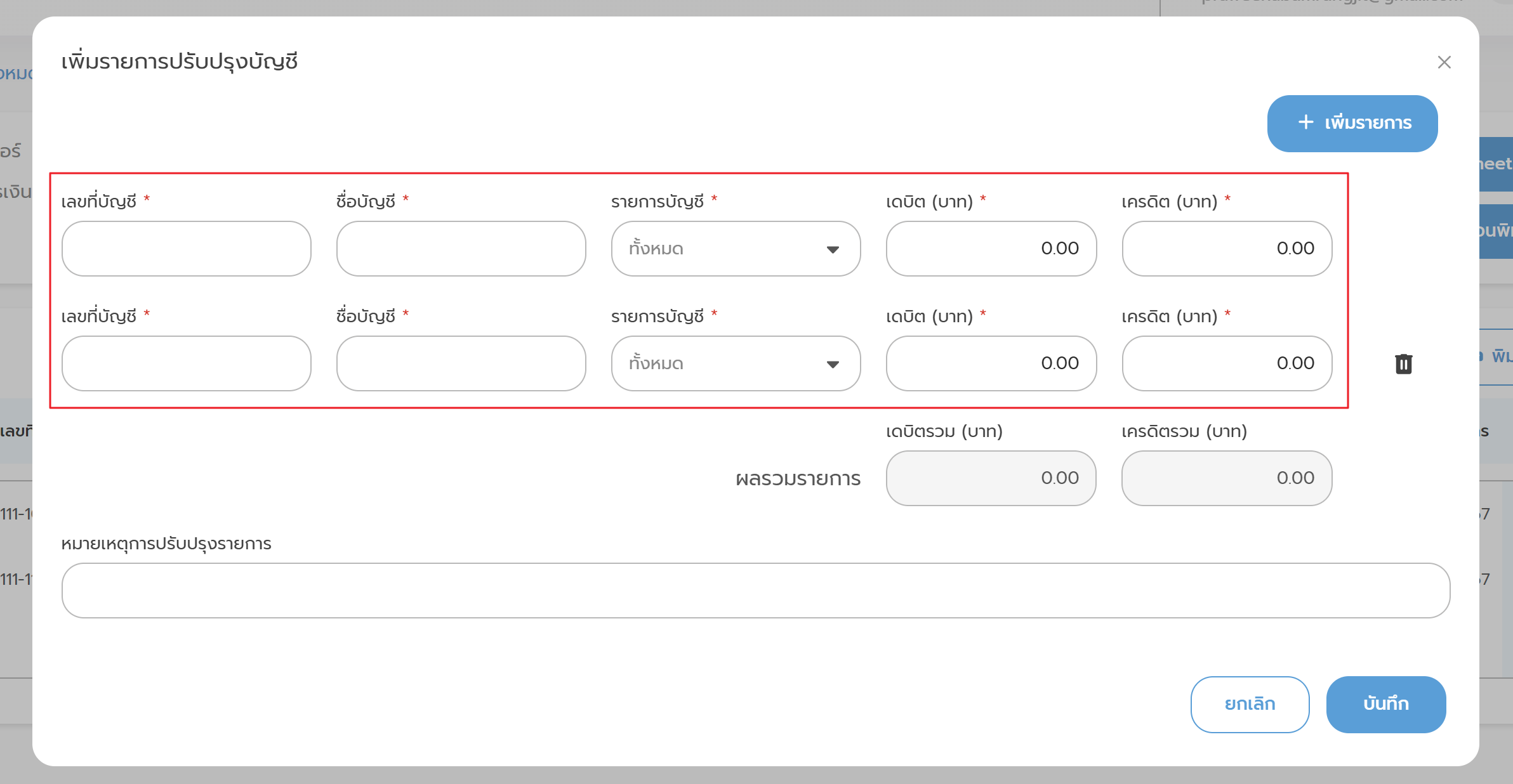The height and width of the screenshot is (784, 1513).
Task: Click the หมายเหตุการปรับปรุงรายการ note field
Action: [x=755, y=591]
